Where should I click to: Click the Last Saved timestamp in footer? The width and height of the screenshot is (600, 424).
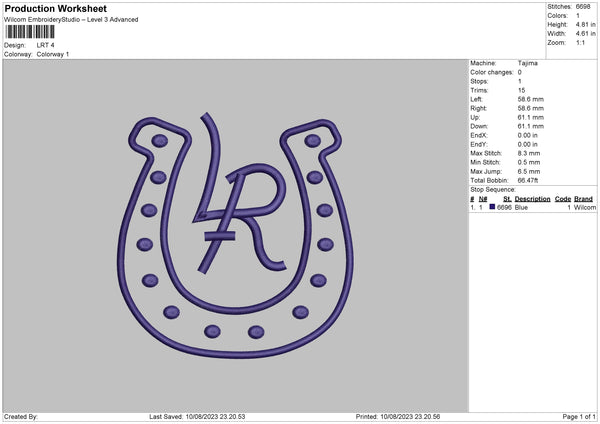(197, 416)
